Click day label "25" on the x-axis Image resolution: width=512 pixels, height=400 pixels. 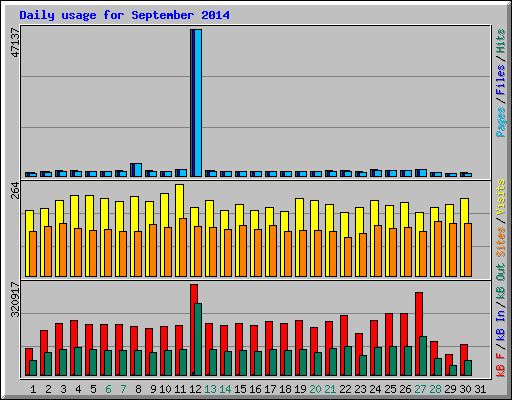[390, 389]
